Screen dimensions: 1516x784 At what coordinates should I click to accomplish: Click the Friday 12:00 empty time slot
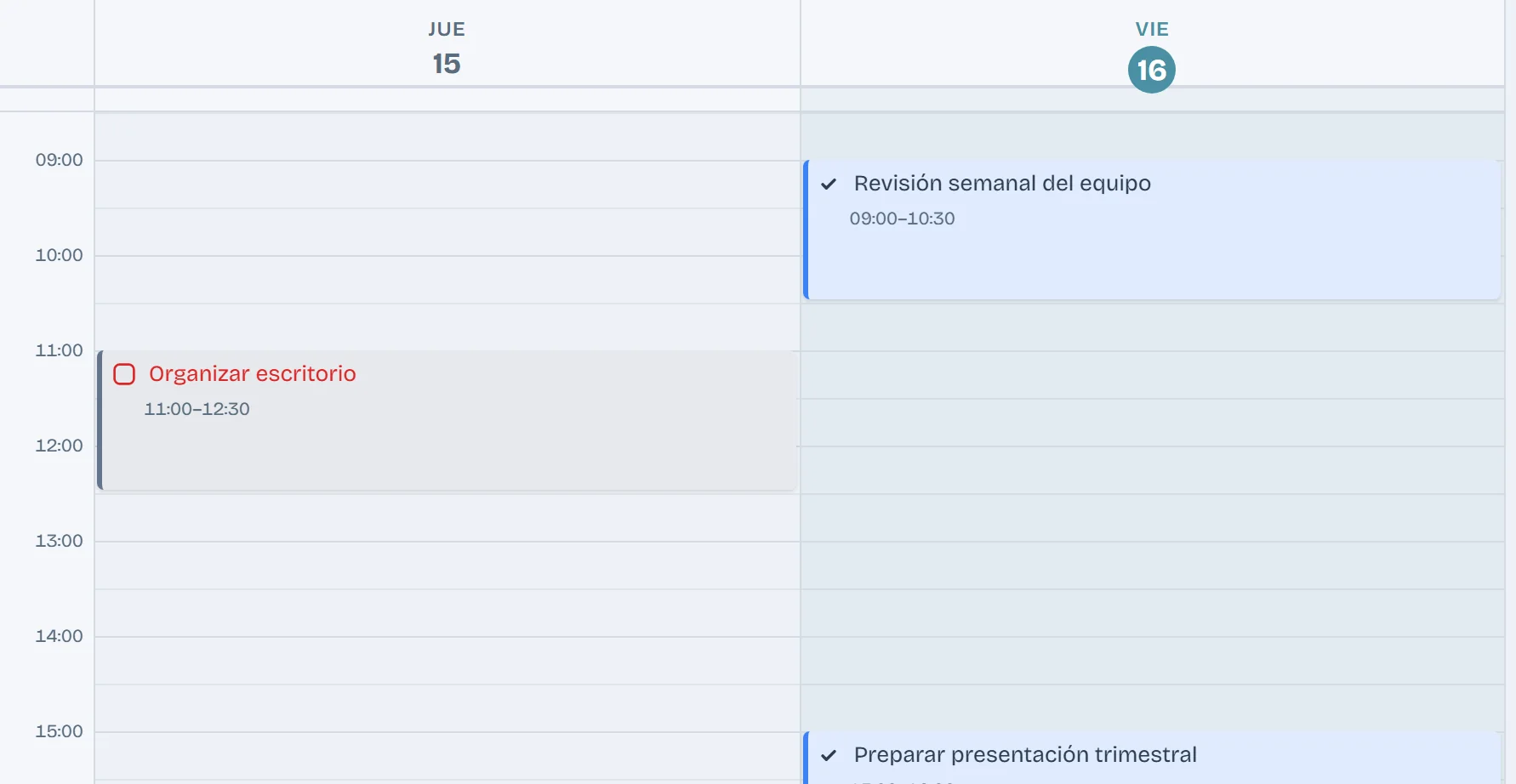pyautogui.click(x=1152, y=470)
